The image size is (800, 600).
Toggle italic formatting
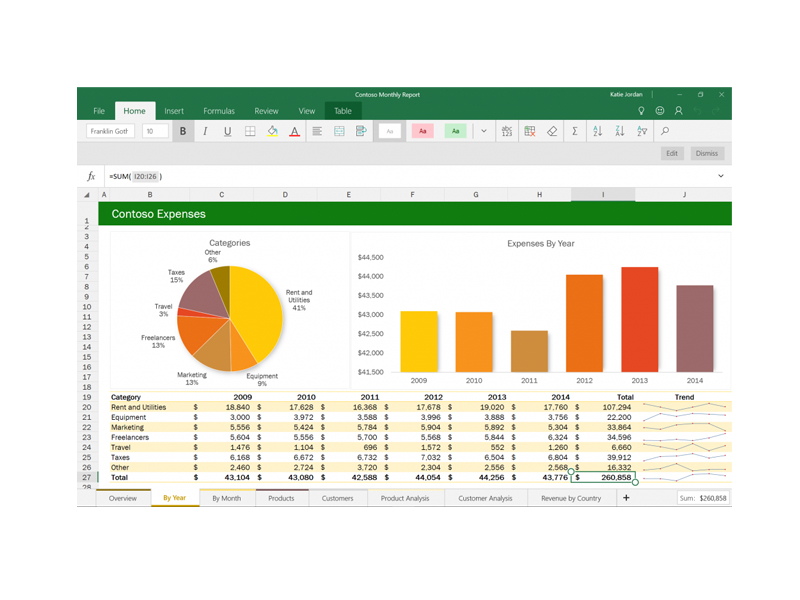click(205, 131)
